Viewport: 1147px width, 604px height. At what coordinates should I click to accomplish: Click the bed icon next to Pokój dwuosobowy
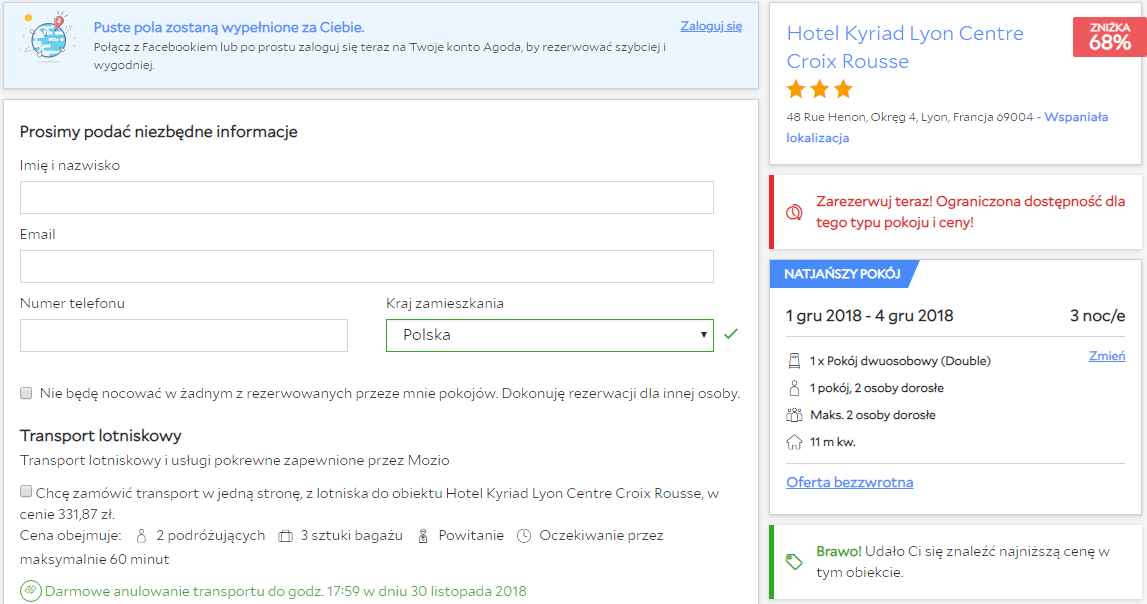click(x=794, y=360)
